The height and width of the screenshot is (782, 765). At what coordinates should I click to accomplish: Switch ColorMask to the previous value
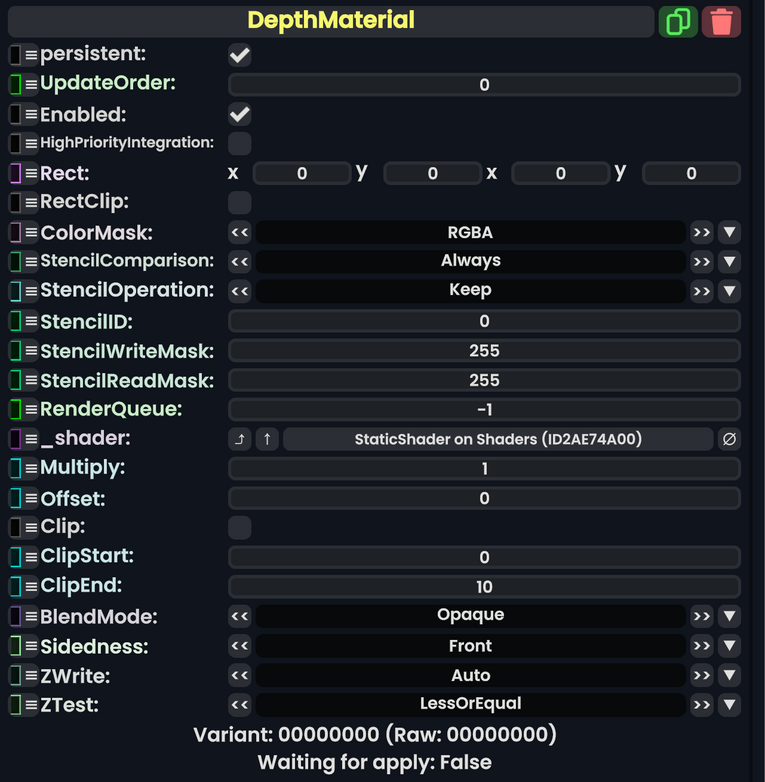tap(240, 233)
